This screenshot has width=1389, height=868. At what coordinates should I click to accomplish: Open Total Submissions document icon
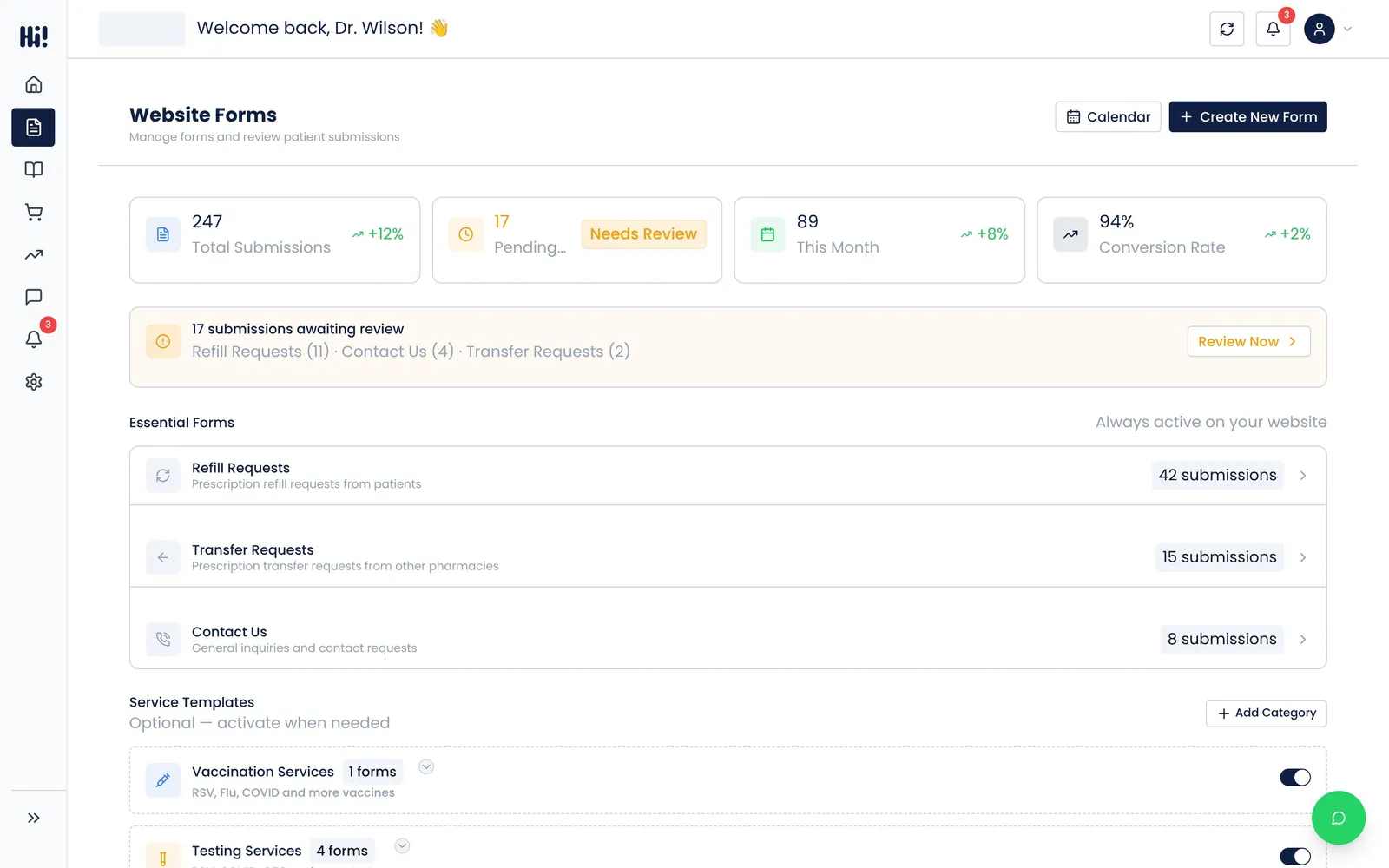[163, 234]
